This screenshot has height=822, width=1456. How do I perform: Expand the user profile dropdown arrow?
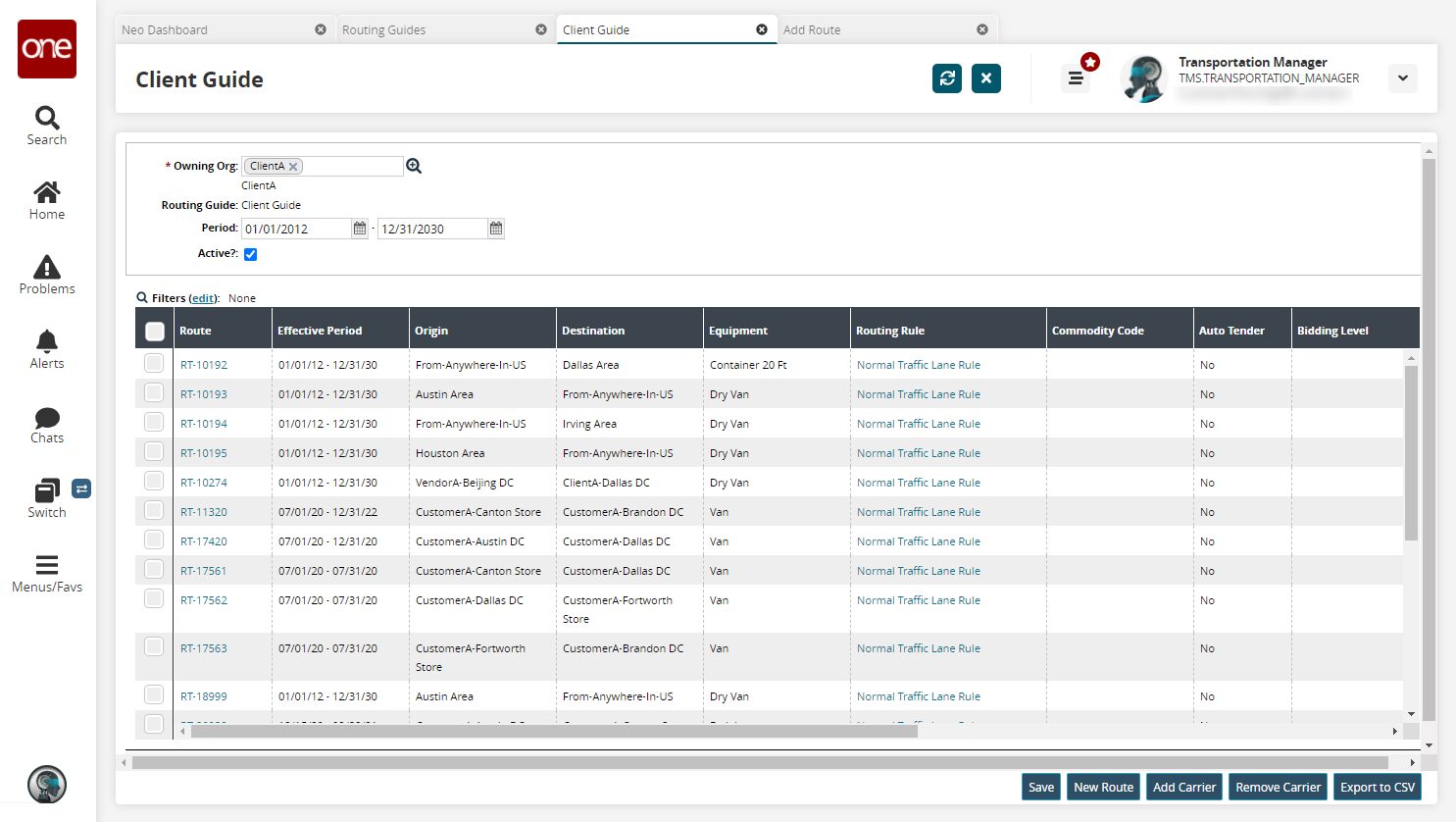pyautogui.click(x=1402, y=78)
